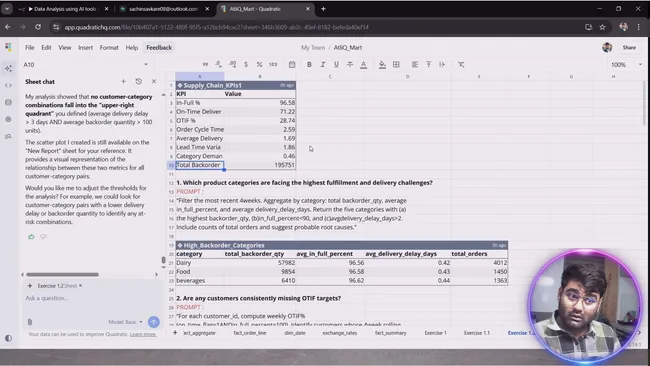Close the Sheet chat panel
The width and height of the screenshot is (650, 366).
(x=154, y=82)
